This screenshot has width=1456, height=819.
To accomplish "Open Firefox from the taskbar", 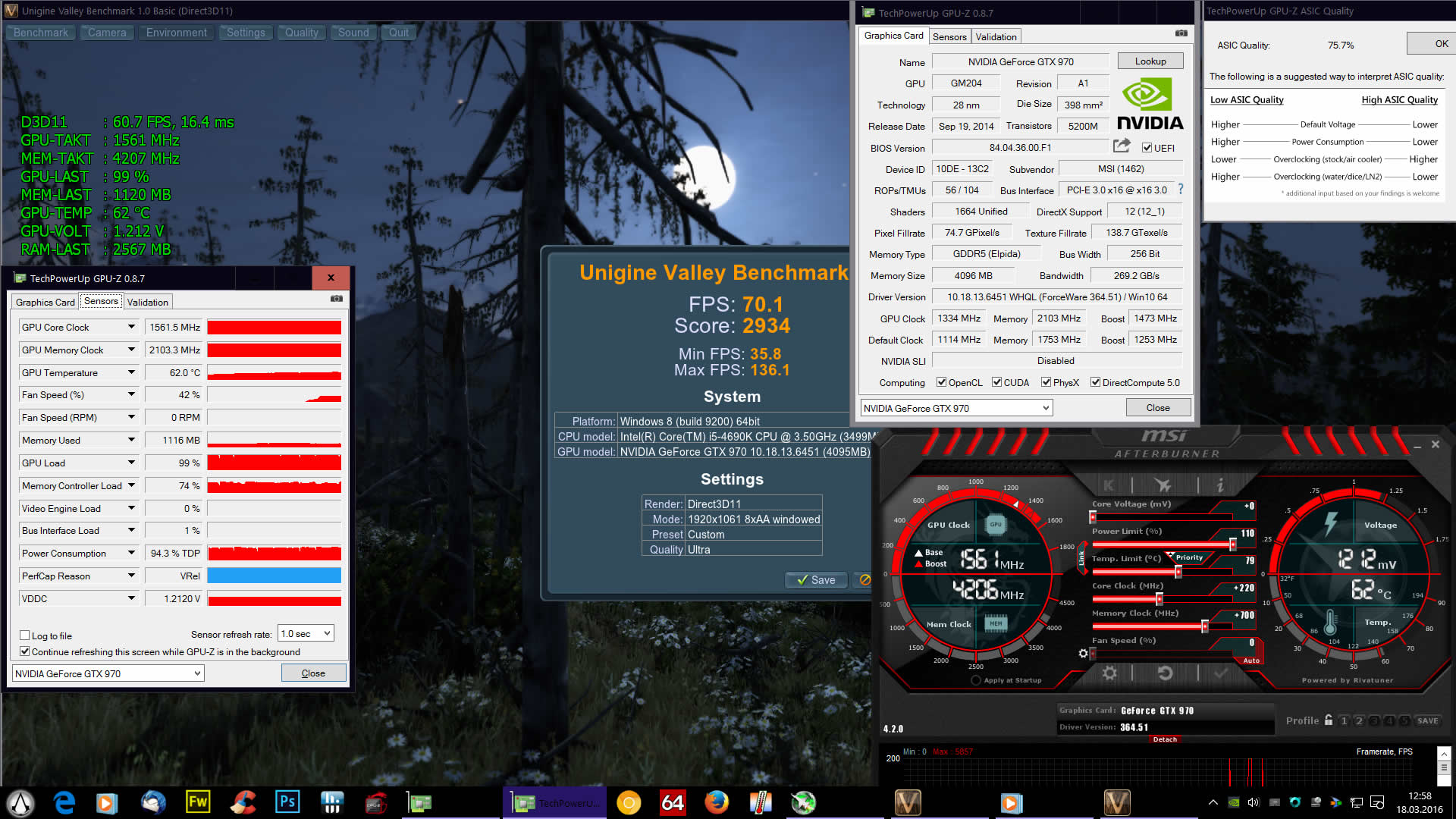I will pos(716,802).
